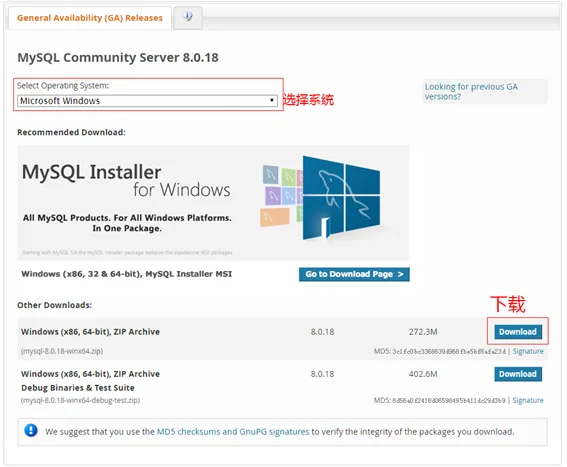Click the blue info exclamation icon
The image size is (567, 467).
31,430
